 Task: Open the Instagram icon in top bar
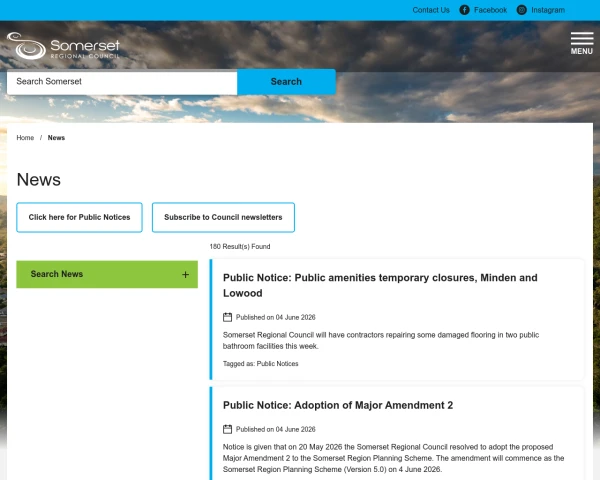pyautogui.click(x=522, y=10)
